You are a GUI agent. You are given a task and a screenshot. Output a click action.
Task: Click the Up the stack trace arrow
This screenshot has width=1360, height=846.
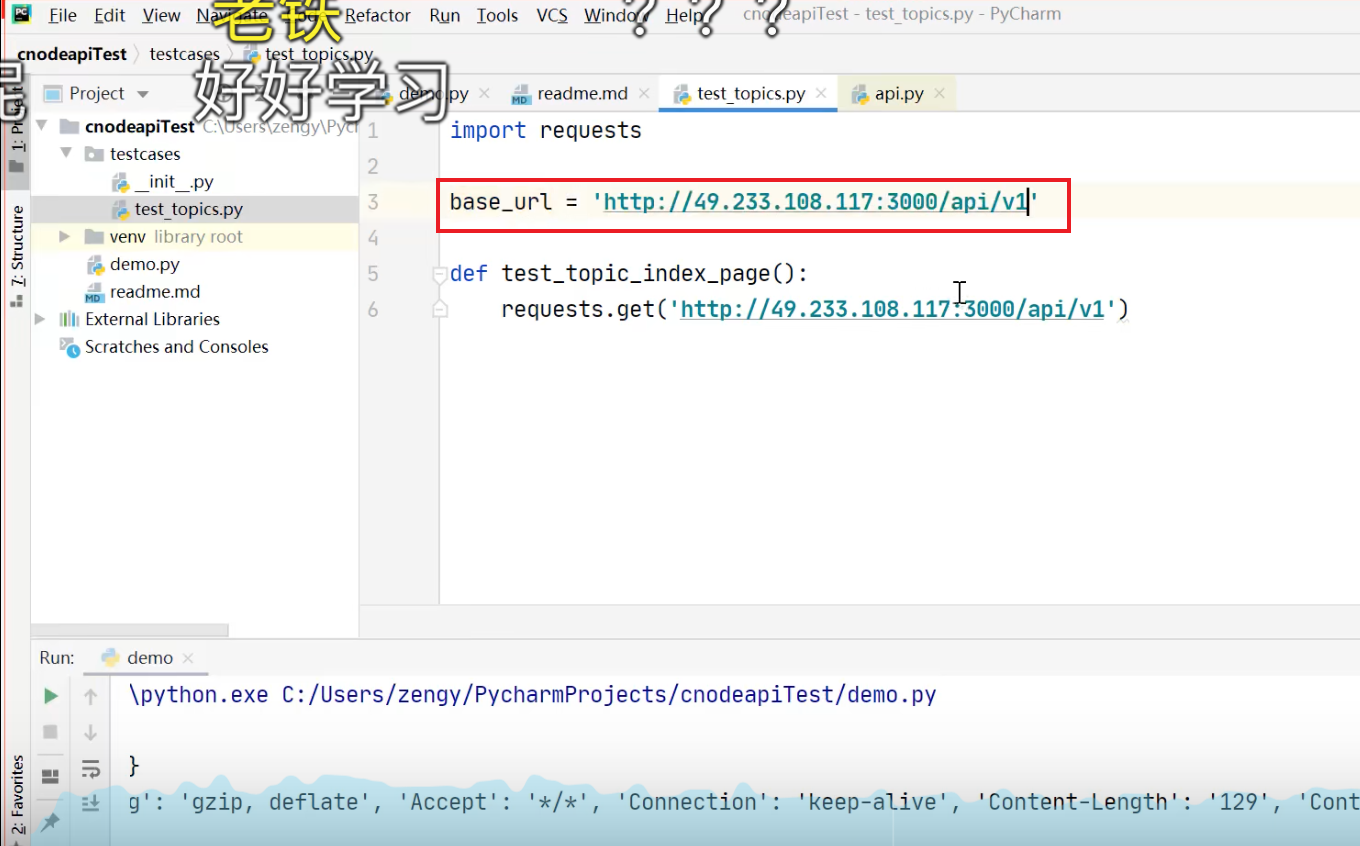[90, 696]
